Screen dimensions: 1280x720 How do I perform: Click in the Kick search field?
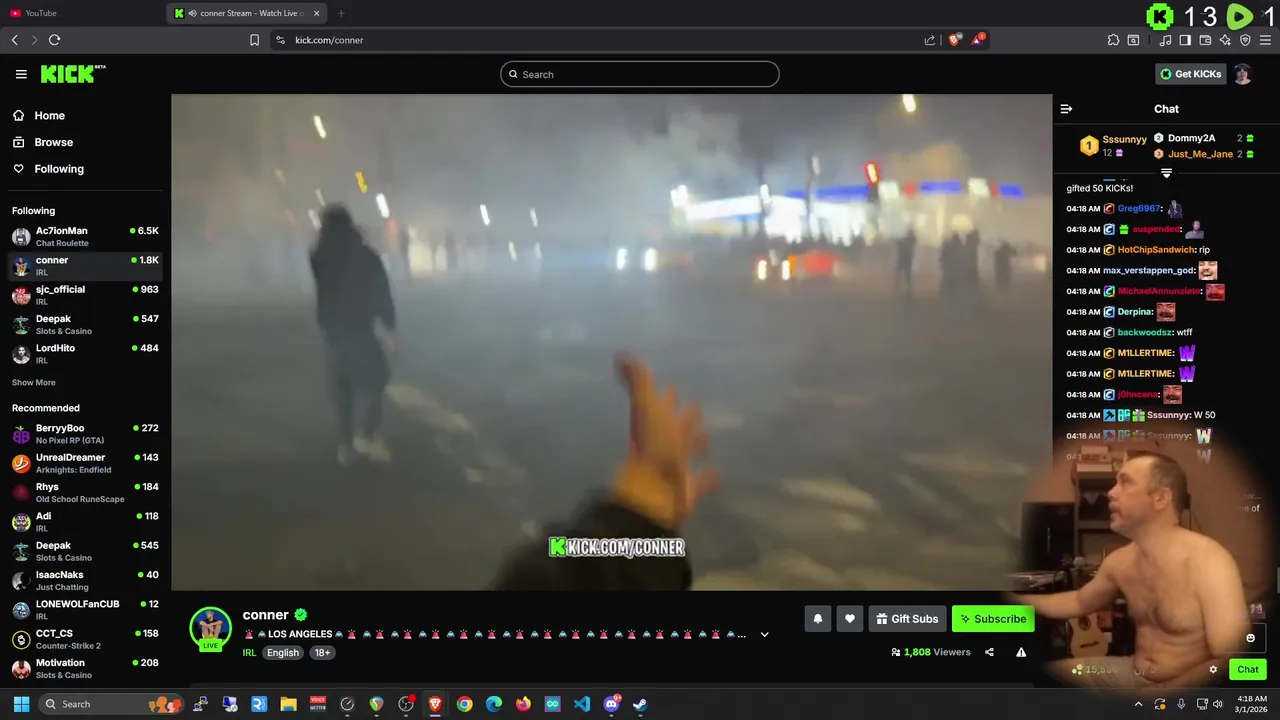coord(640,74)
